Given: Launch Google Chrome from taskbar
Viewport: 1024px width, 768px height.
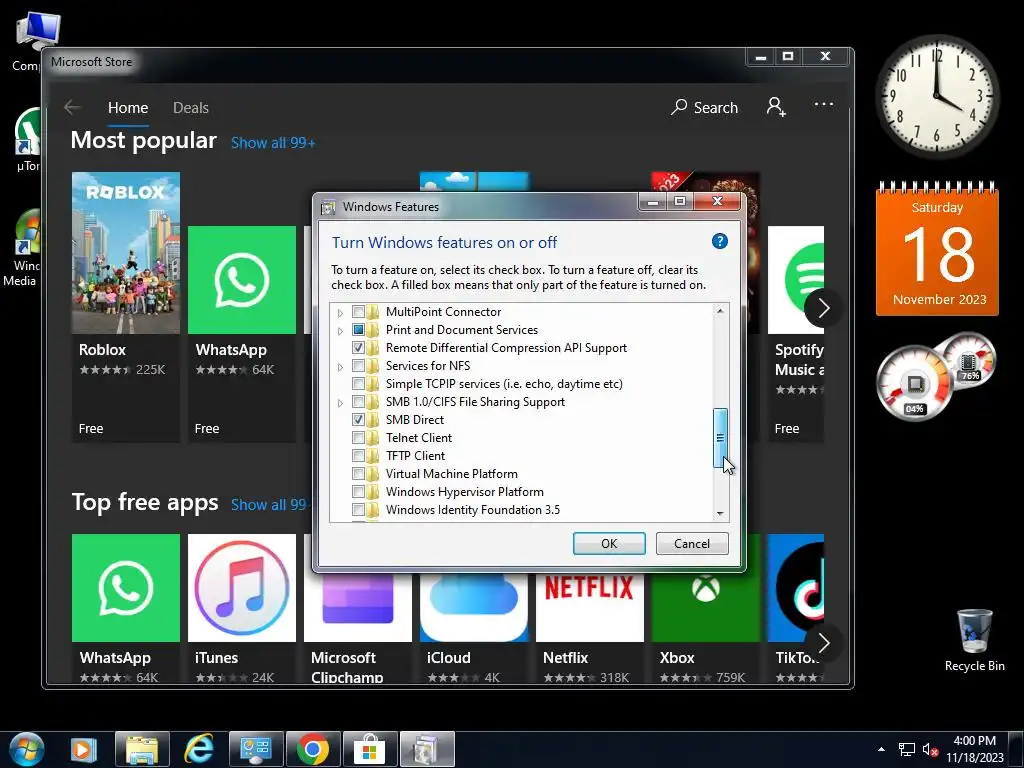Looking at the screenshot, I should tap(312, 749).
